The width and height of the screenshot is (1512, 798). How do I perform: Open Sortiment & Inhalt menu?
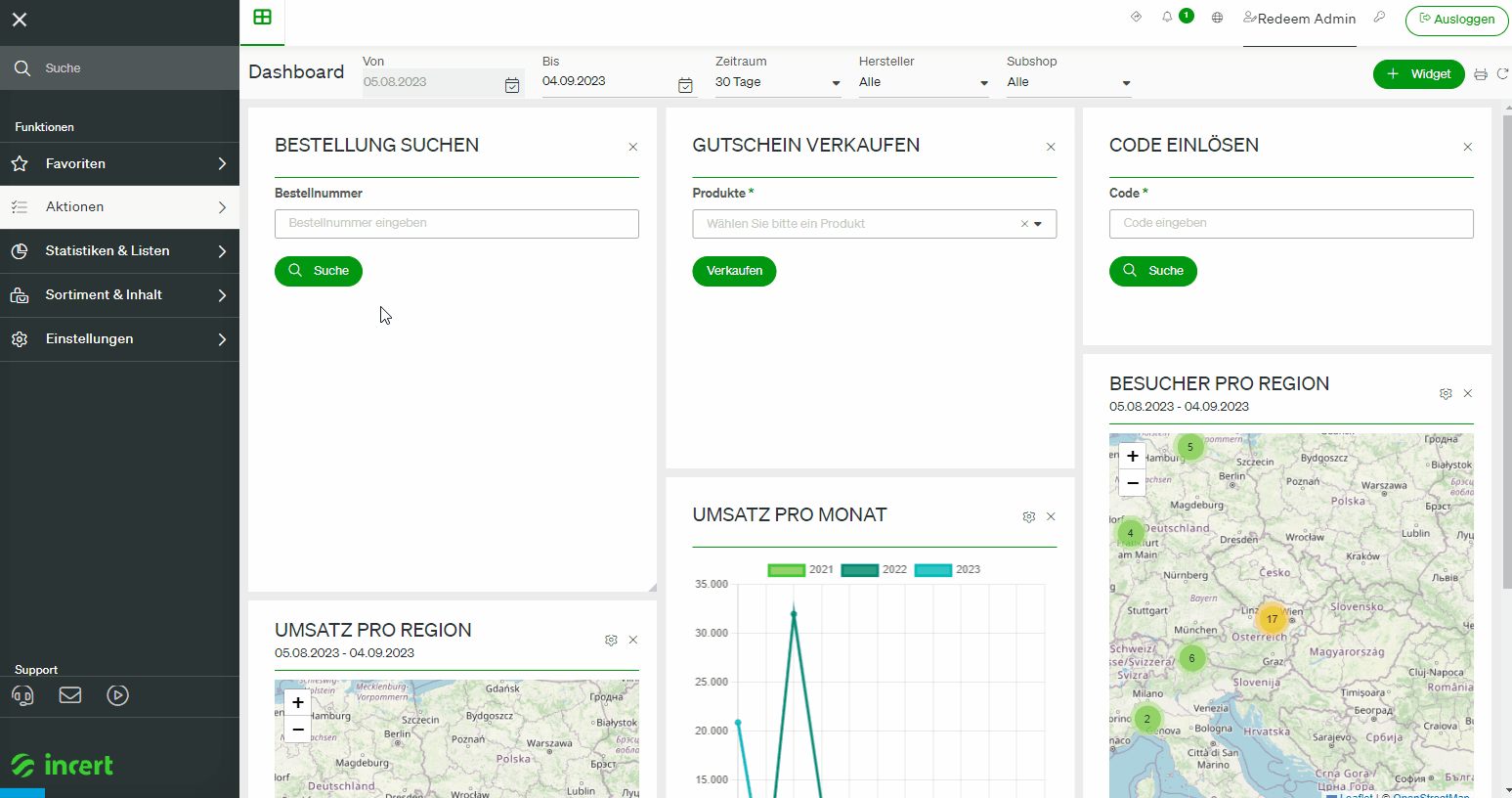pyautogui.click(x=119, y=295)
